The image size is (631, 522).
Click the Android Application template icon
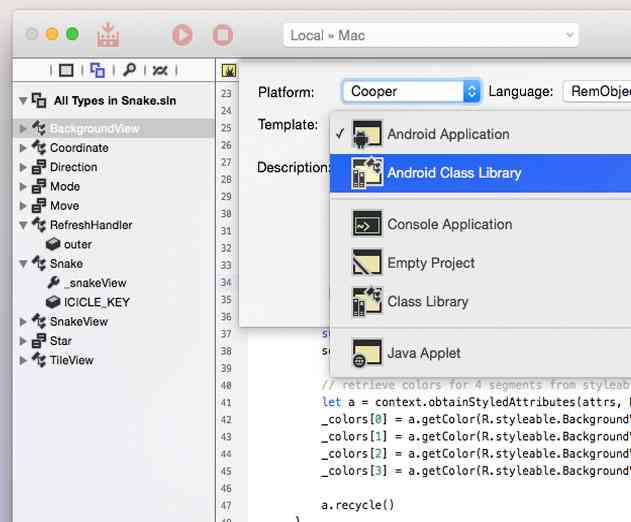click(x=367, y=134)
